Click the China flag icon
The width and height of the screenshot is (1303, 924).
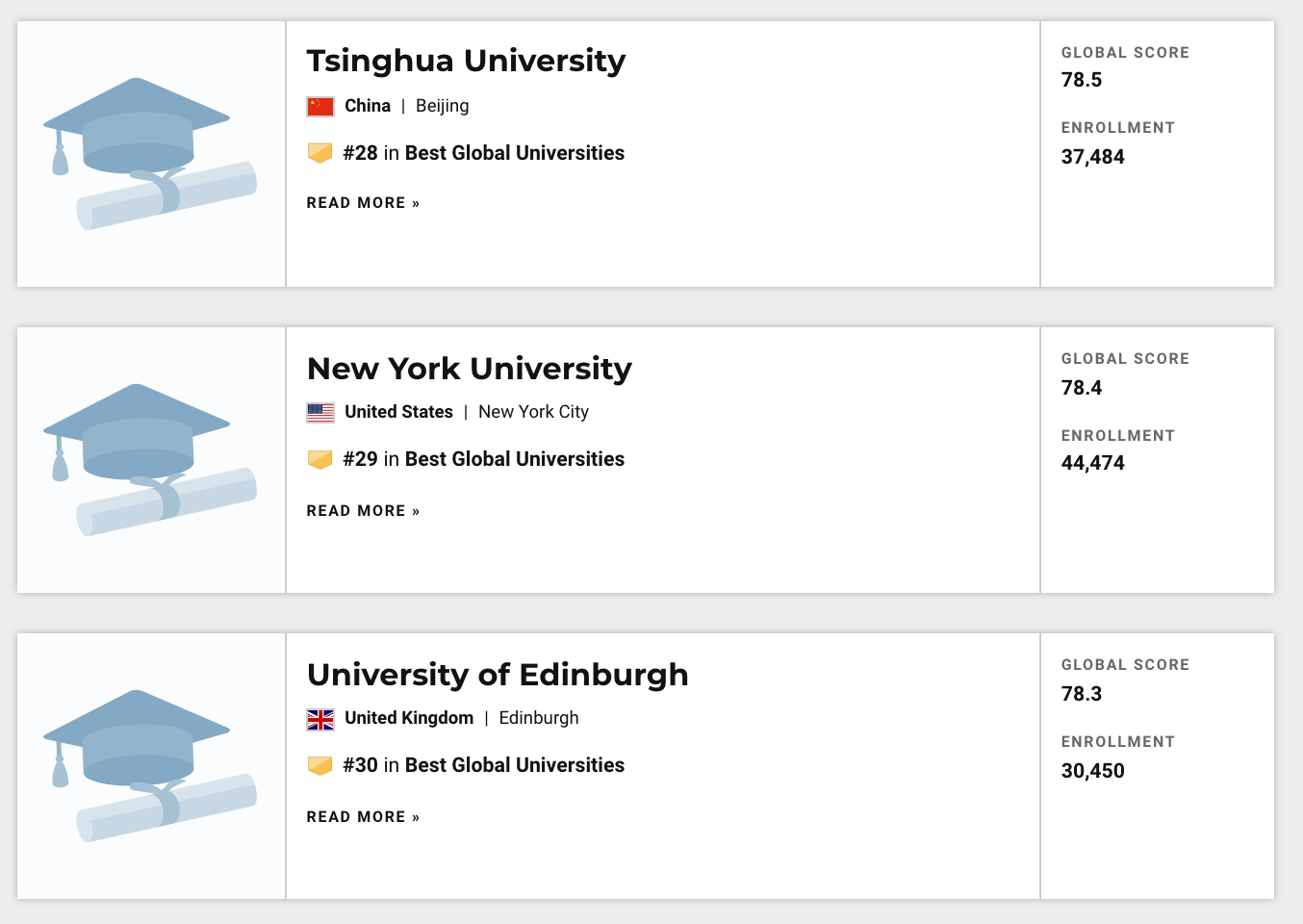(320, 106)
